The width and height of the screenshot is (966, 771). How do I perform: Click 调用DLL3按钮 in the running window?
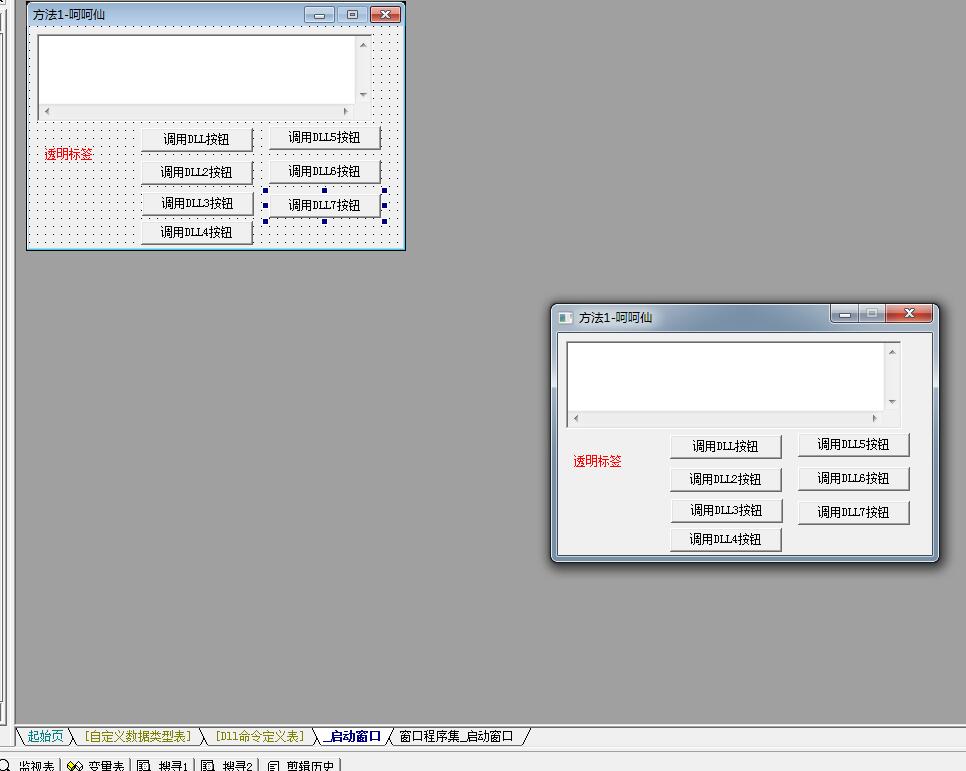pos(726,510)
